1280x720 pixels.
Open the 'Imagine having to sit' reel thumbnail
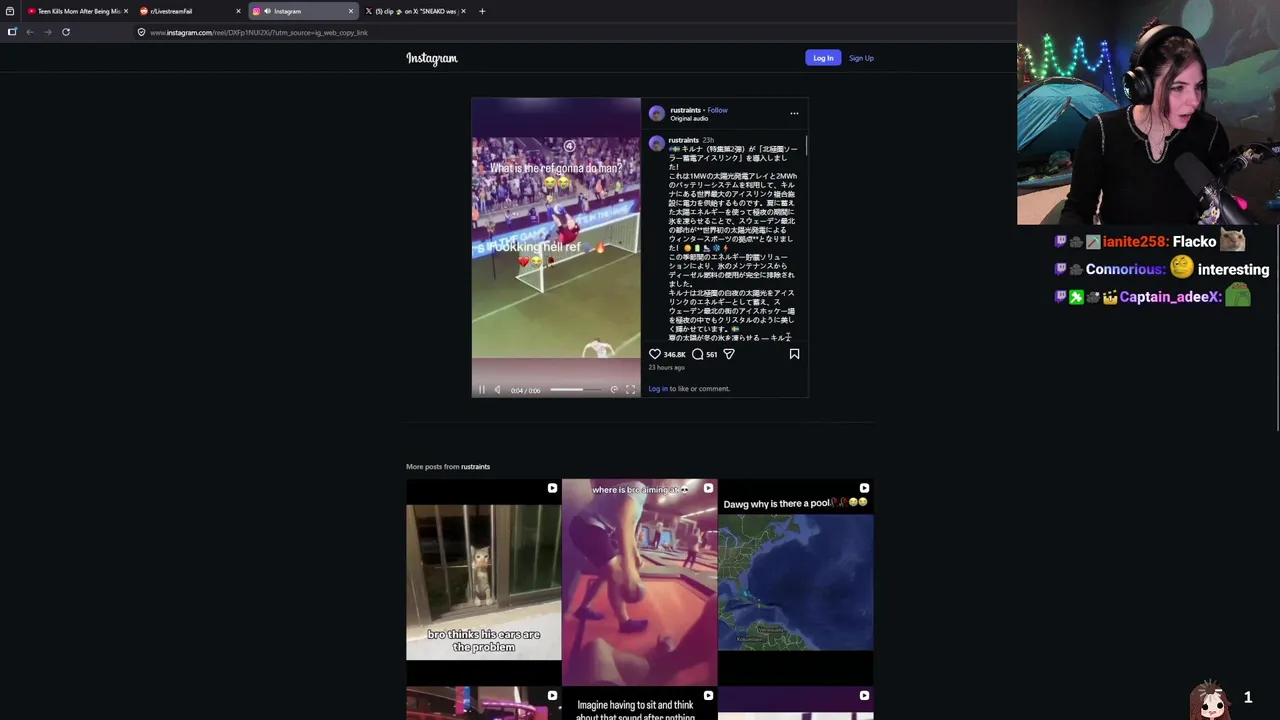[640, 703]
